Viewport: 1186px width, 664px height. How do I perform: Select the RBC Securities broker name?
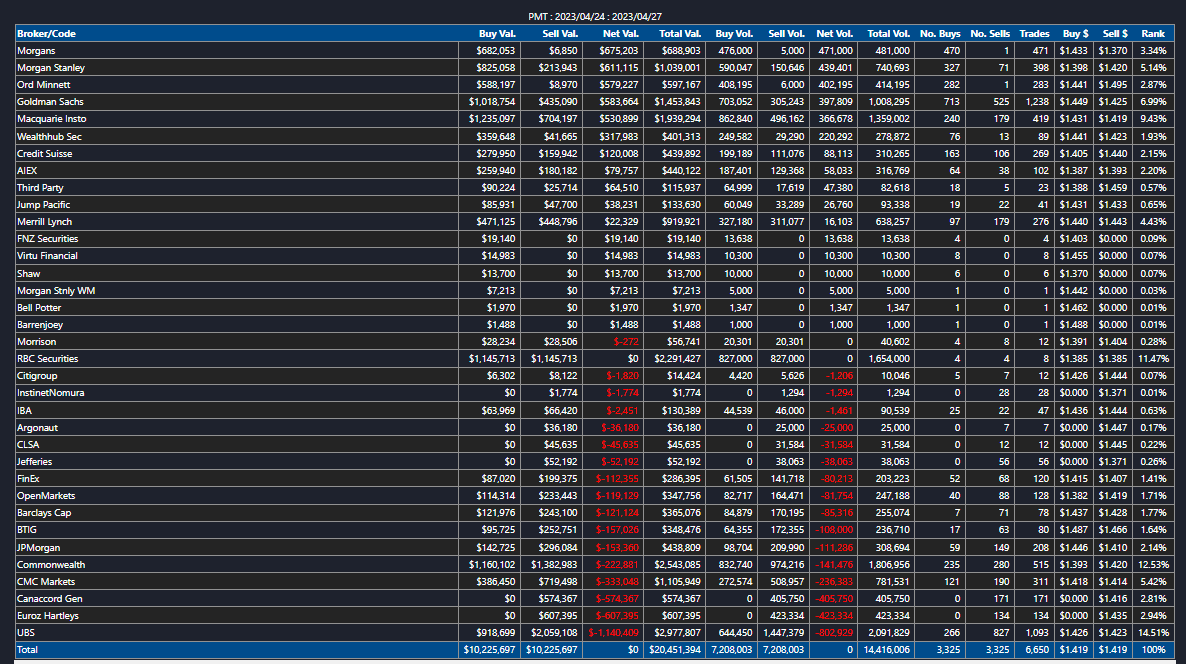coord(48,358)
